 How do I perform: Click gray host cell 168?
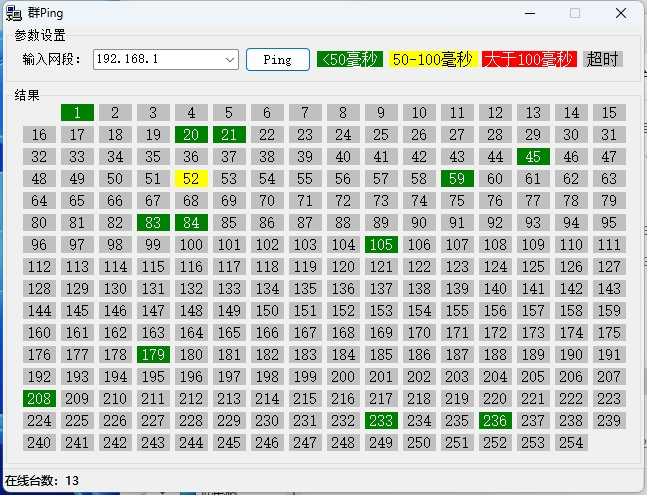[343, 332]
